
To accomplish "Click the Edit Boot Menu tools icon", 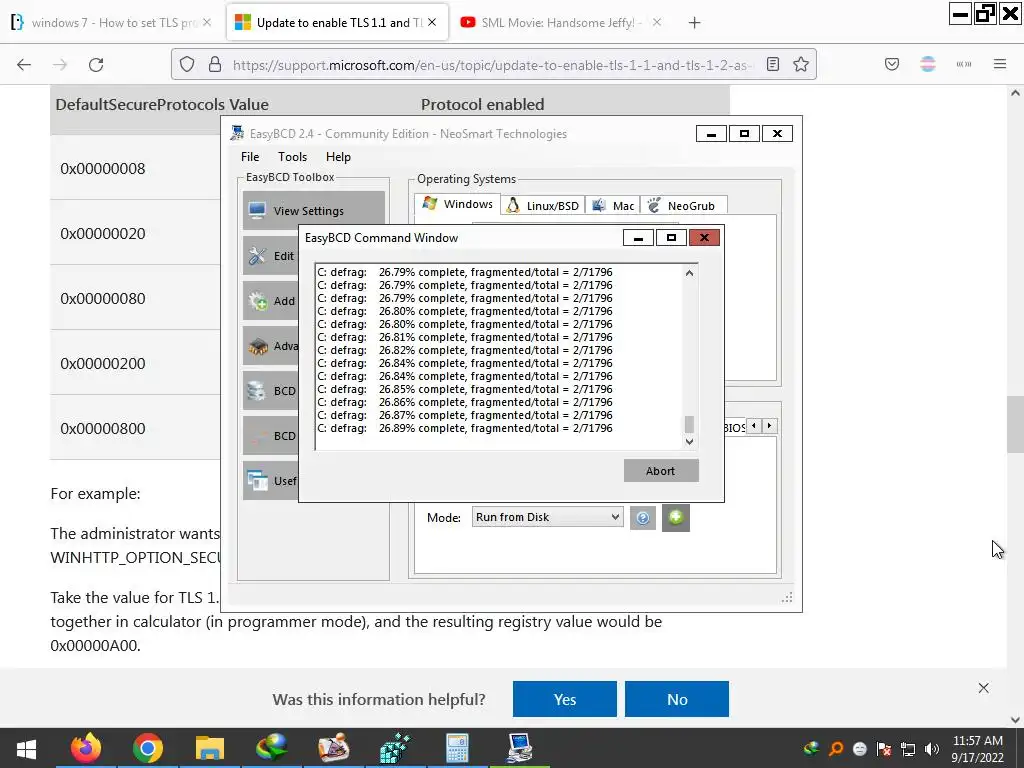I will pos(257,256).
